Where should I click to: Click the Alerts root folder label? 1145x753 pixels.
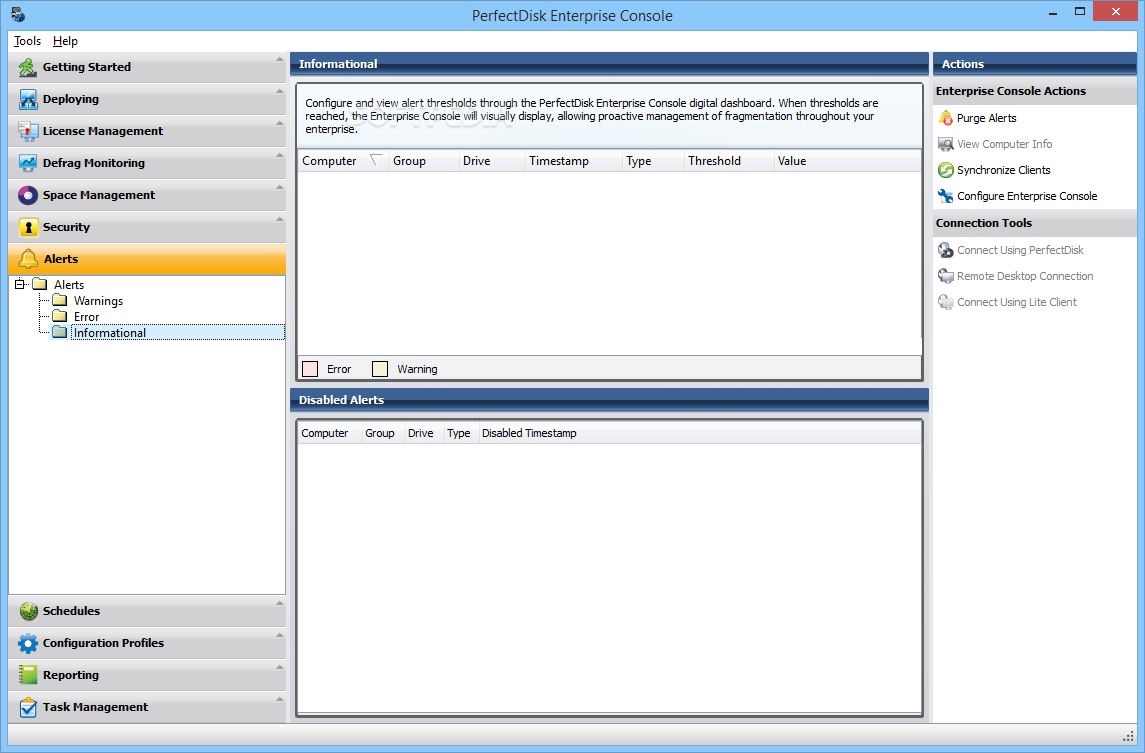(x=69, y=285)
